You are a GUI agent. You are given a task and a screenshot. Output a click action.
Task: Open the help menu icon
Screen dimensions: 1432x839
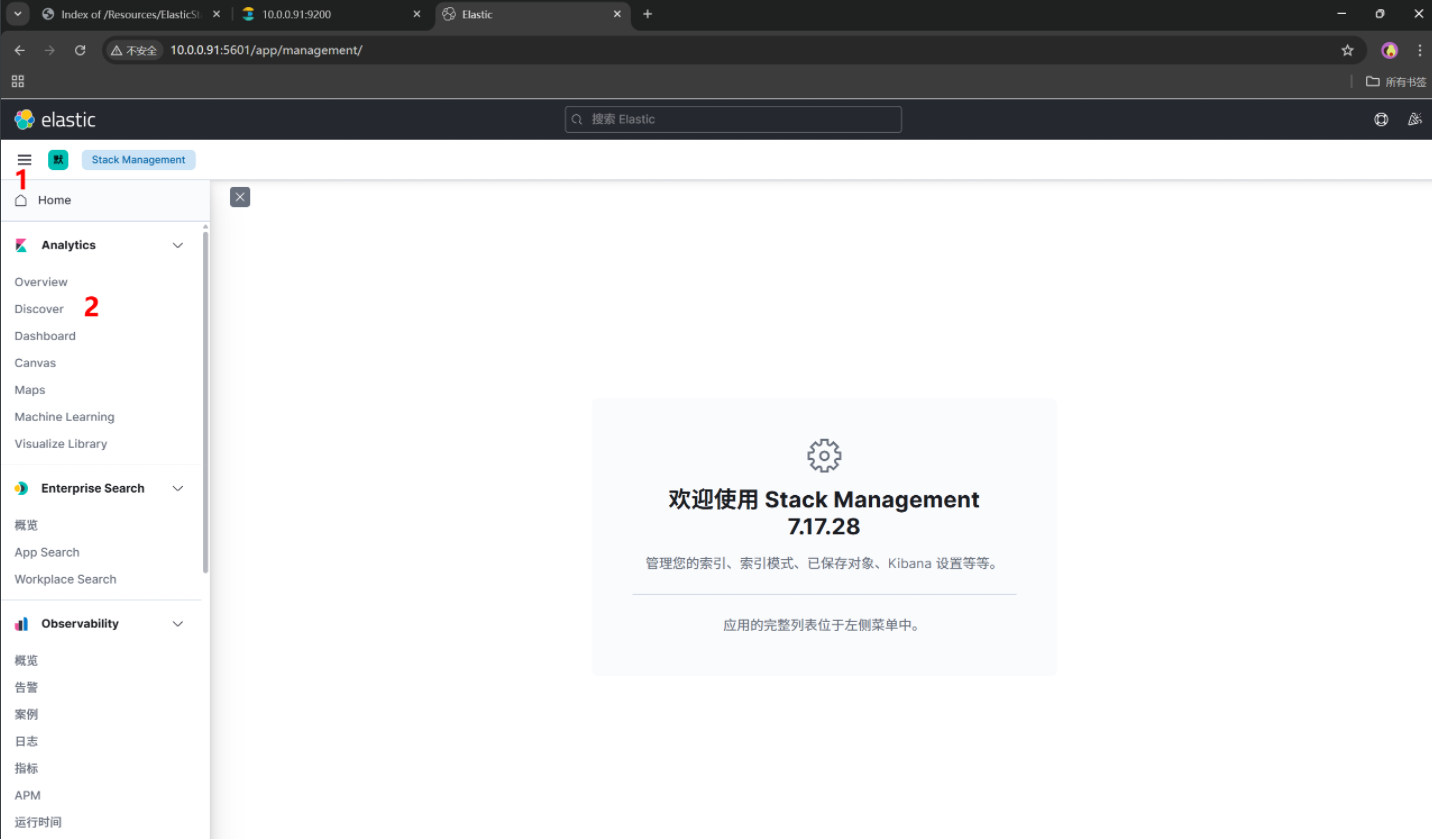pos(1381,119)
